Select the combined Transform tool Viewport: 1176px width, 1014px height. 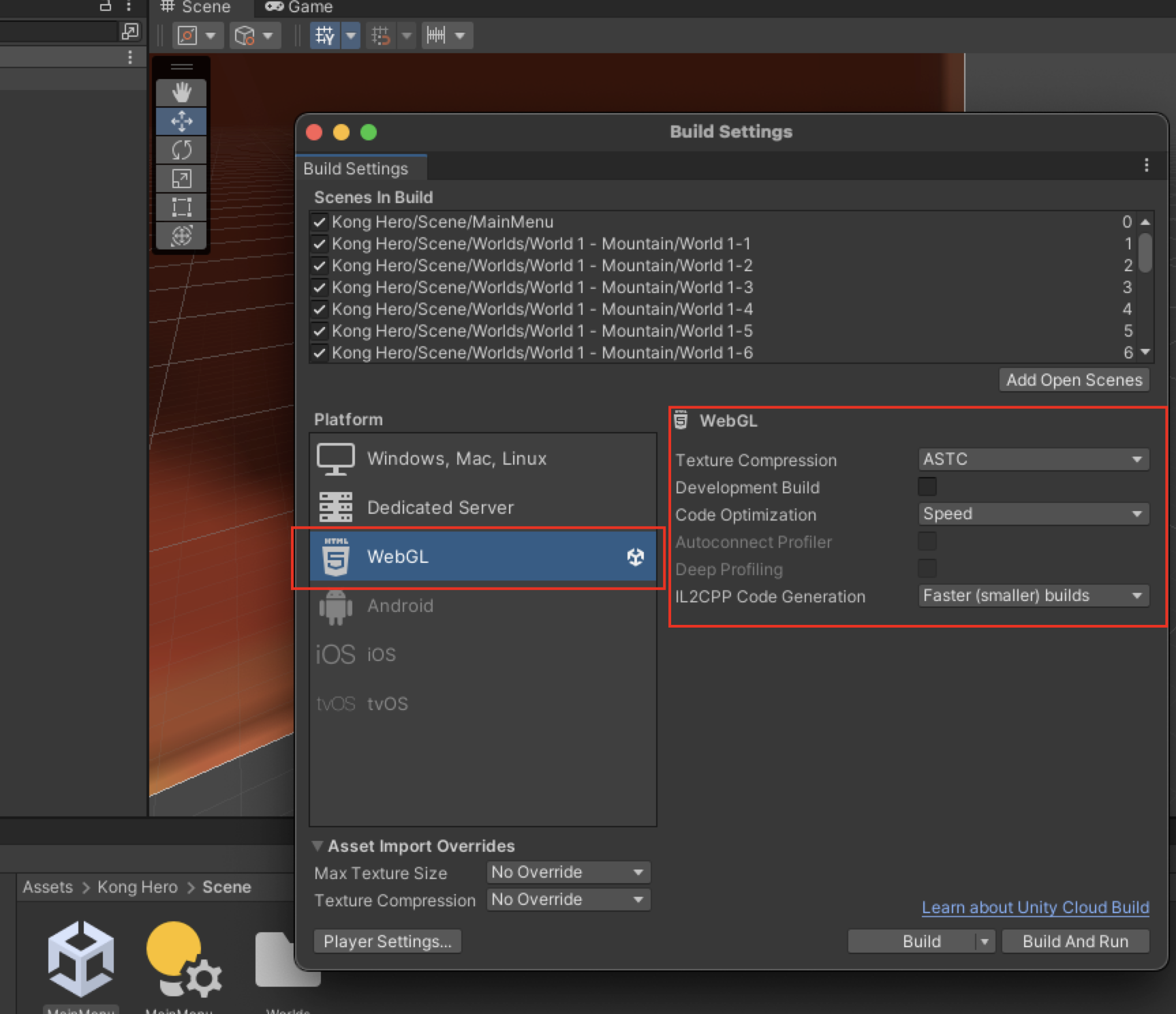(x=181, y=236)
